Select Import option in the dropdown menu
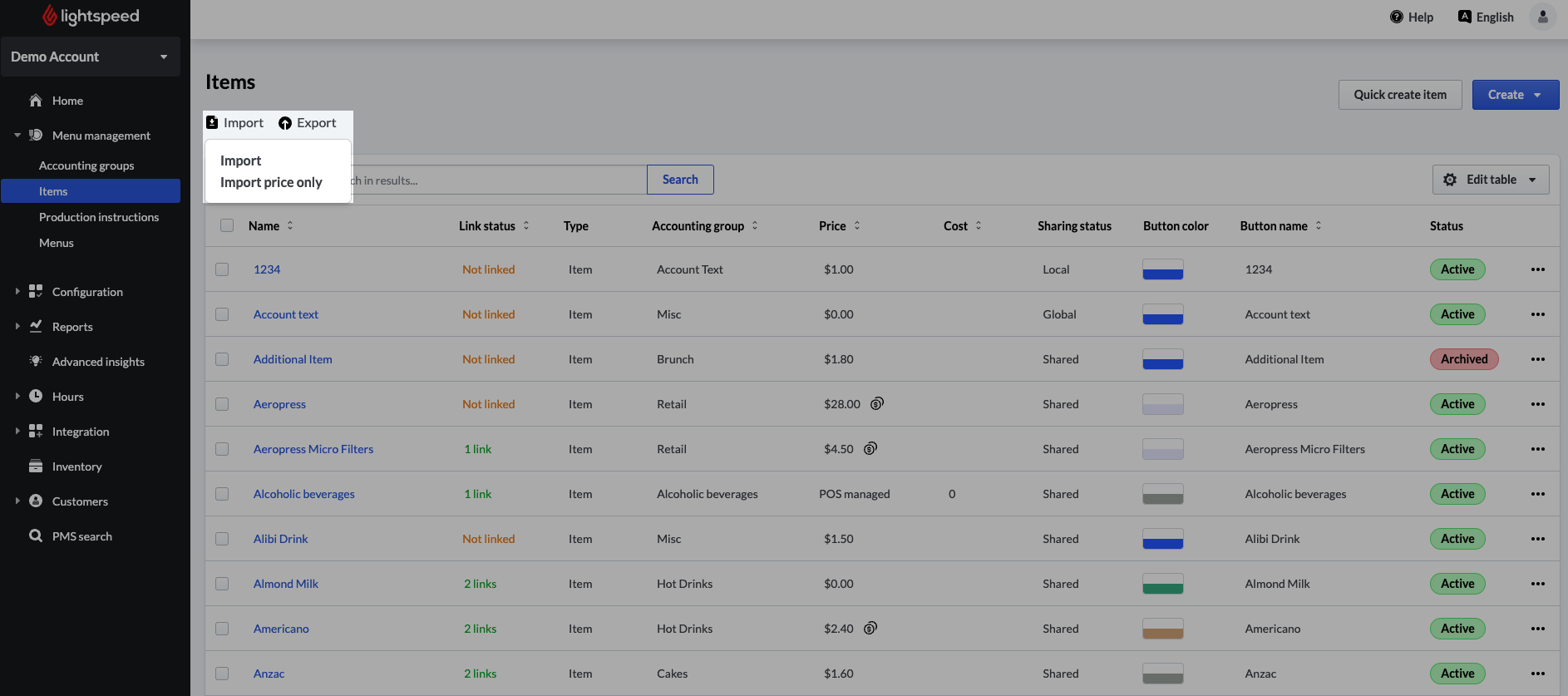 tap(241, 160)
